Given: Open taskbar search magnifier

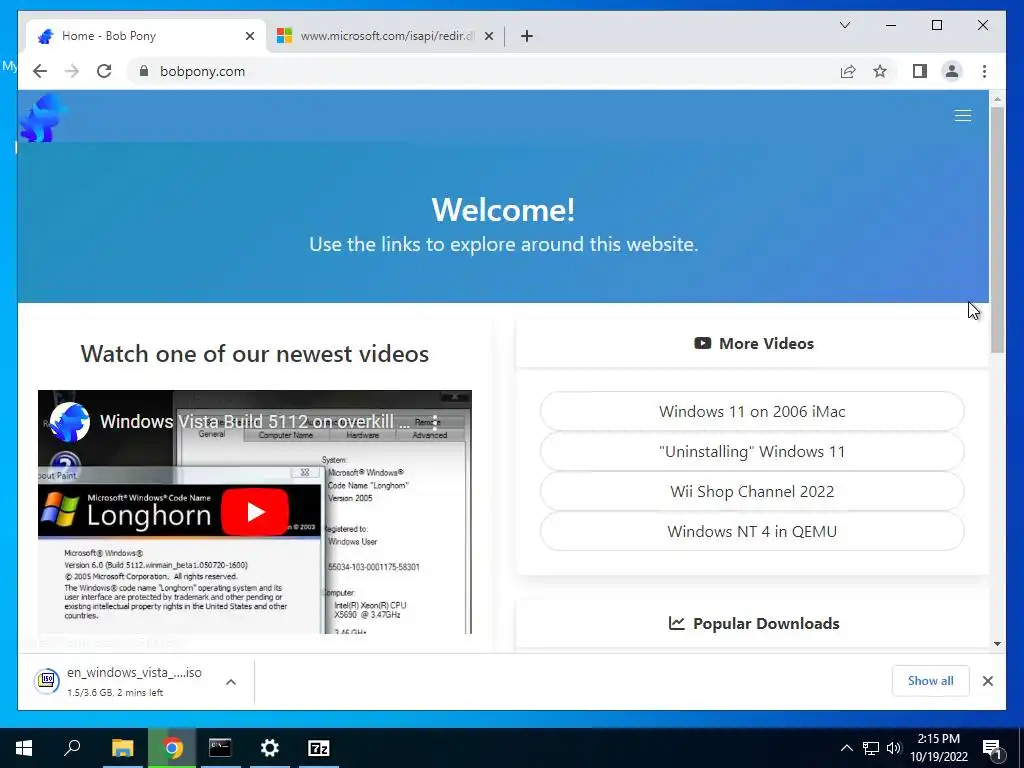Looking at the screenshot, I should [72, 748].
